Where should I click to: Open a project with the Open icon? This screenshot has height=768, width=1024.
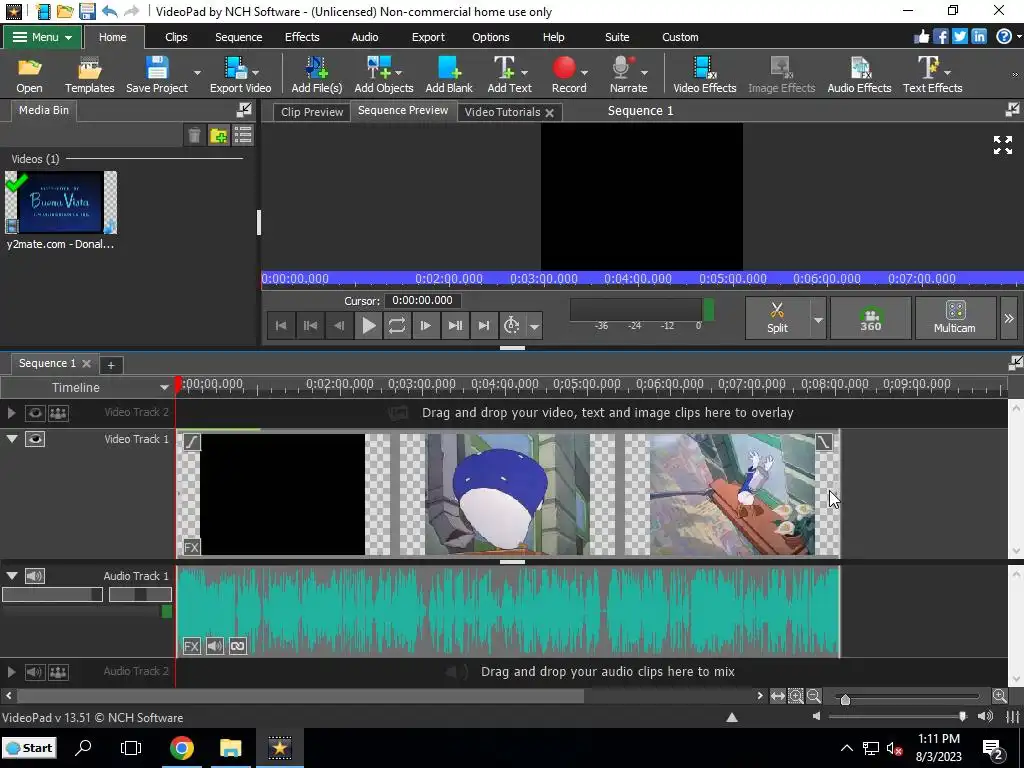[x=29, y=74]
